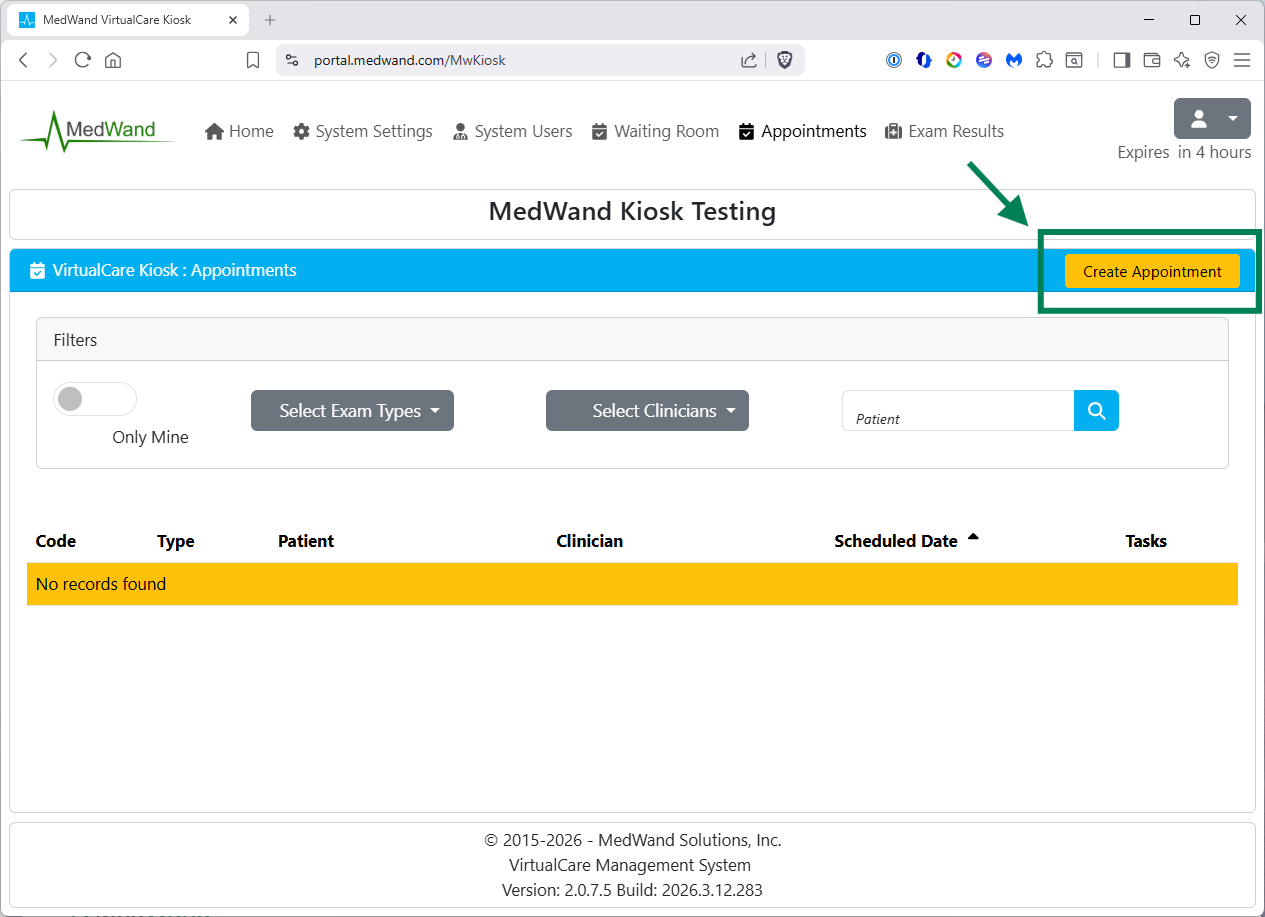Enable the Only Mine toggle switch
The width and height of the screenshot is (1265, 917).
click(x=95, y=400)
